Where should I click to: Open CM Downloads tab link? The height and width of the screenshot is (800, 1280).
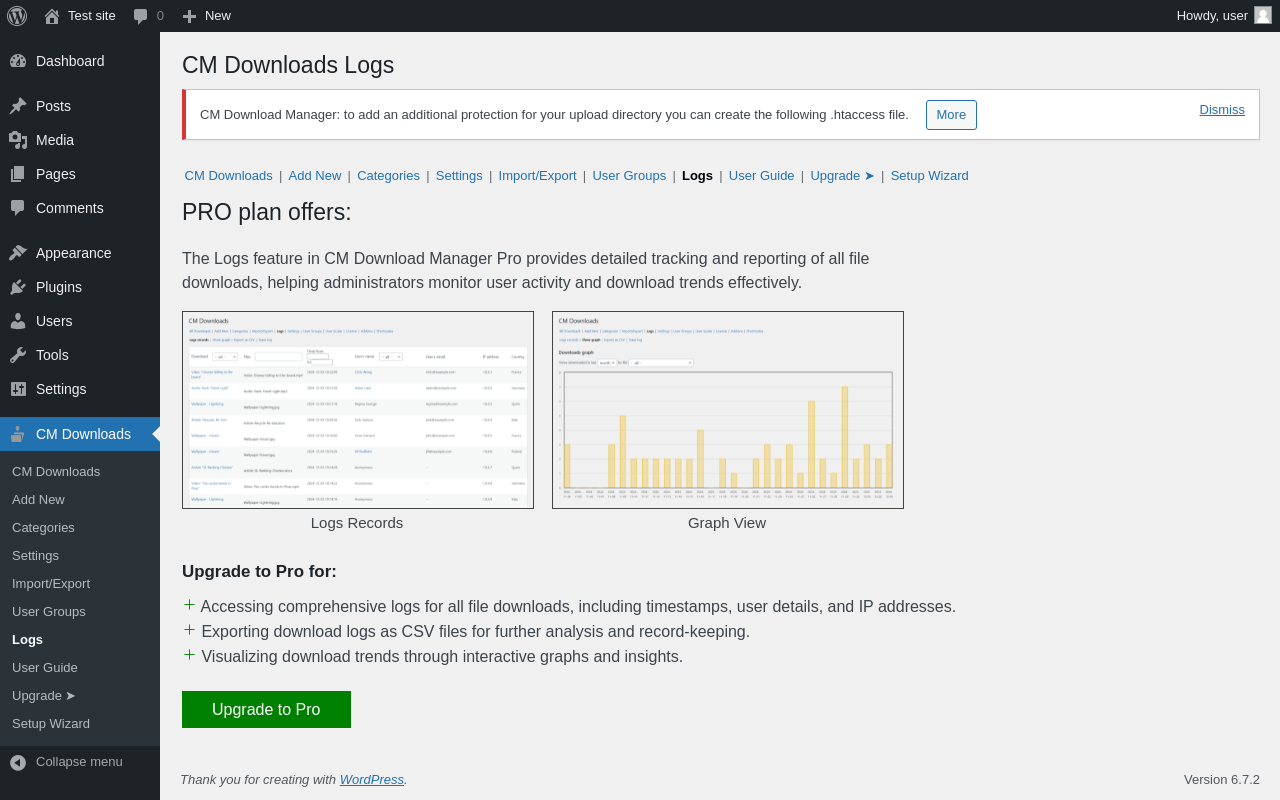pyautogui.click(x=229, y=176)
